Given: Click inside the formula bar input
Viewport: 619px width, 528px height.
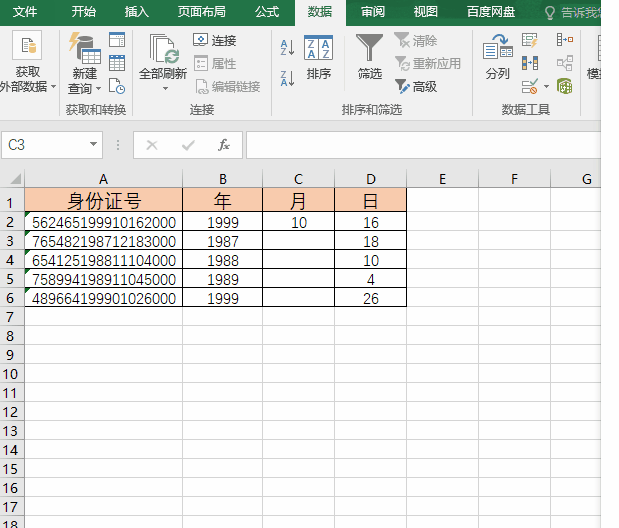Looking at the screenshot, I should click(x=423, y=145).
